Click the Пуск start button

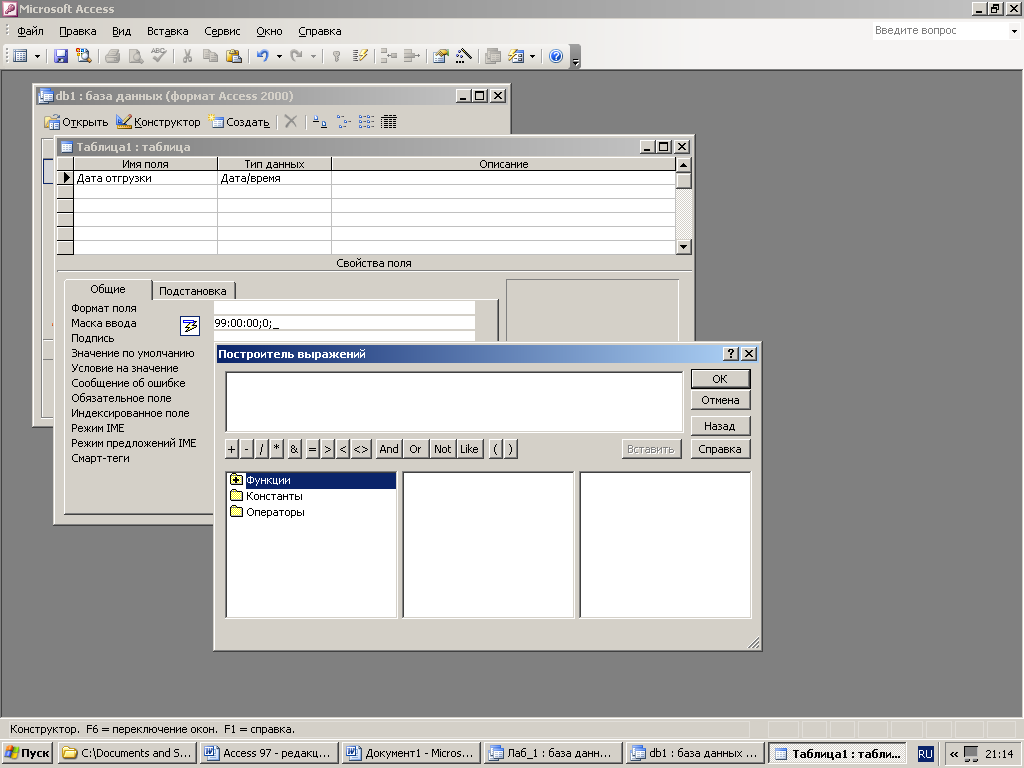pos(29,753)
